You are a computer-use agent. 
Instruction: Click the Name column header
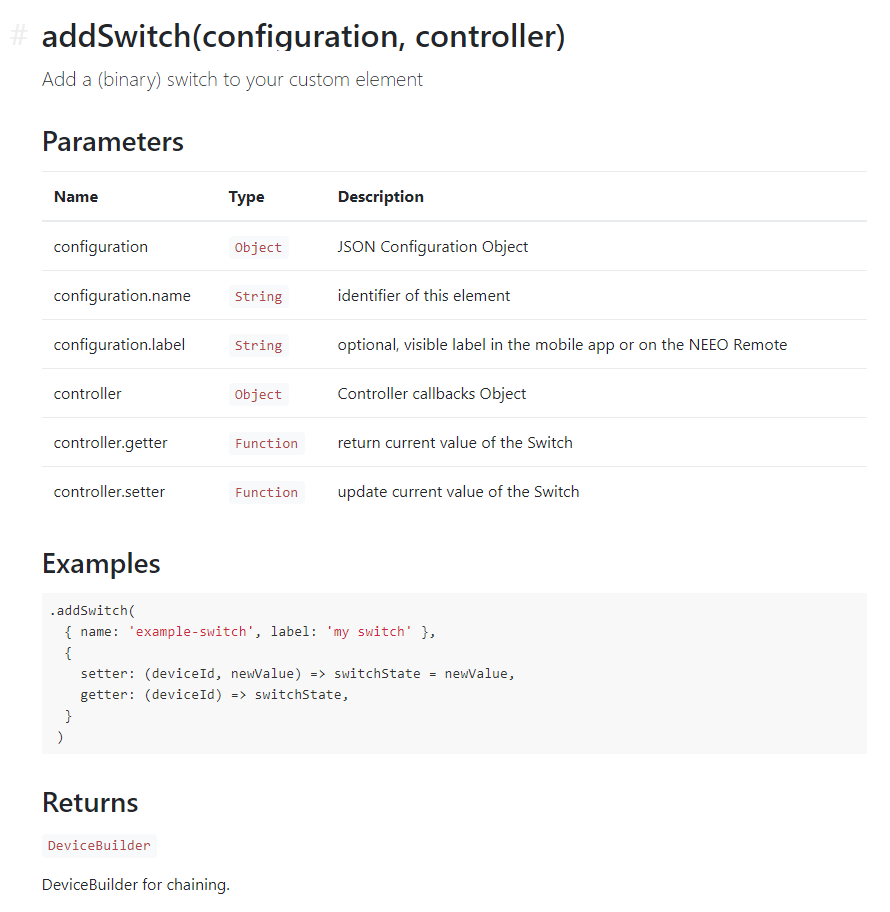point(76,197)
